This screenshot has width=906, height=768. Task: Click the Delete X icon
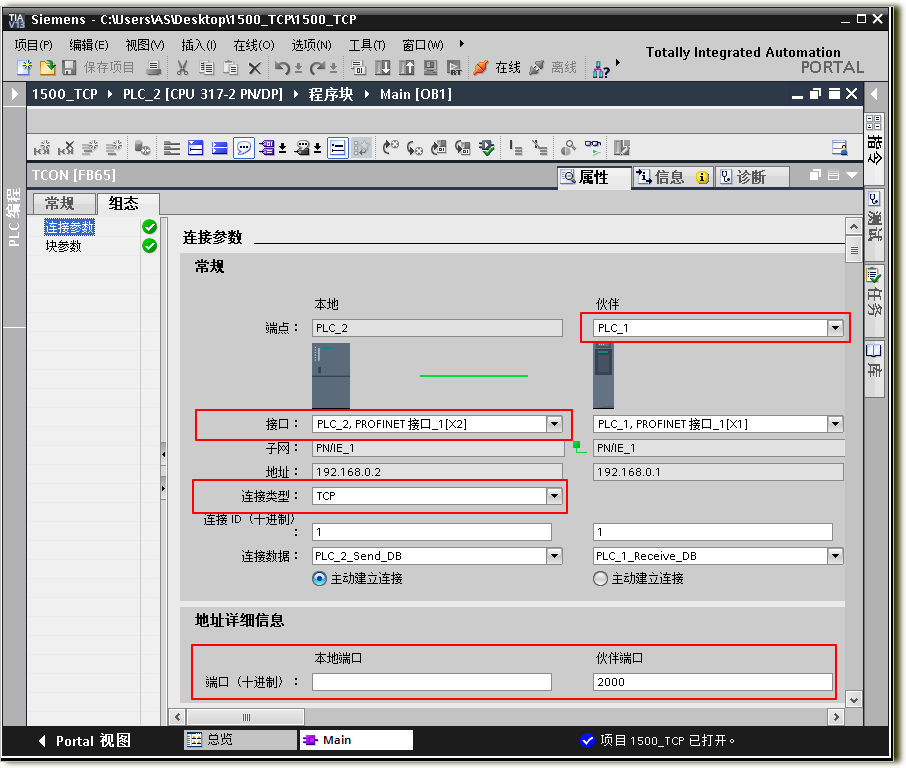coord(254,68)
